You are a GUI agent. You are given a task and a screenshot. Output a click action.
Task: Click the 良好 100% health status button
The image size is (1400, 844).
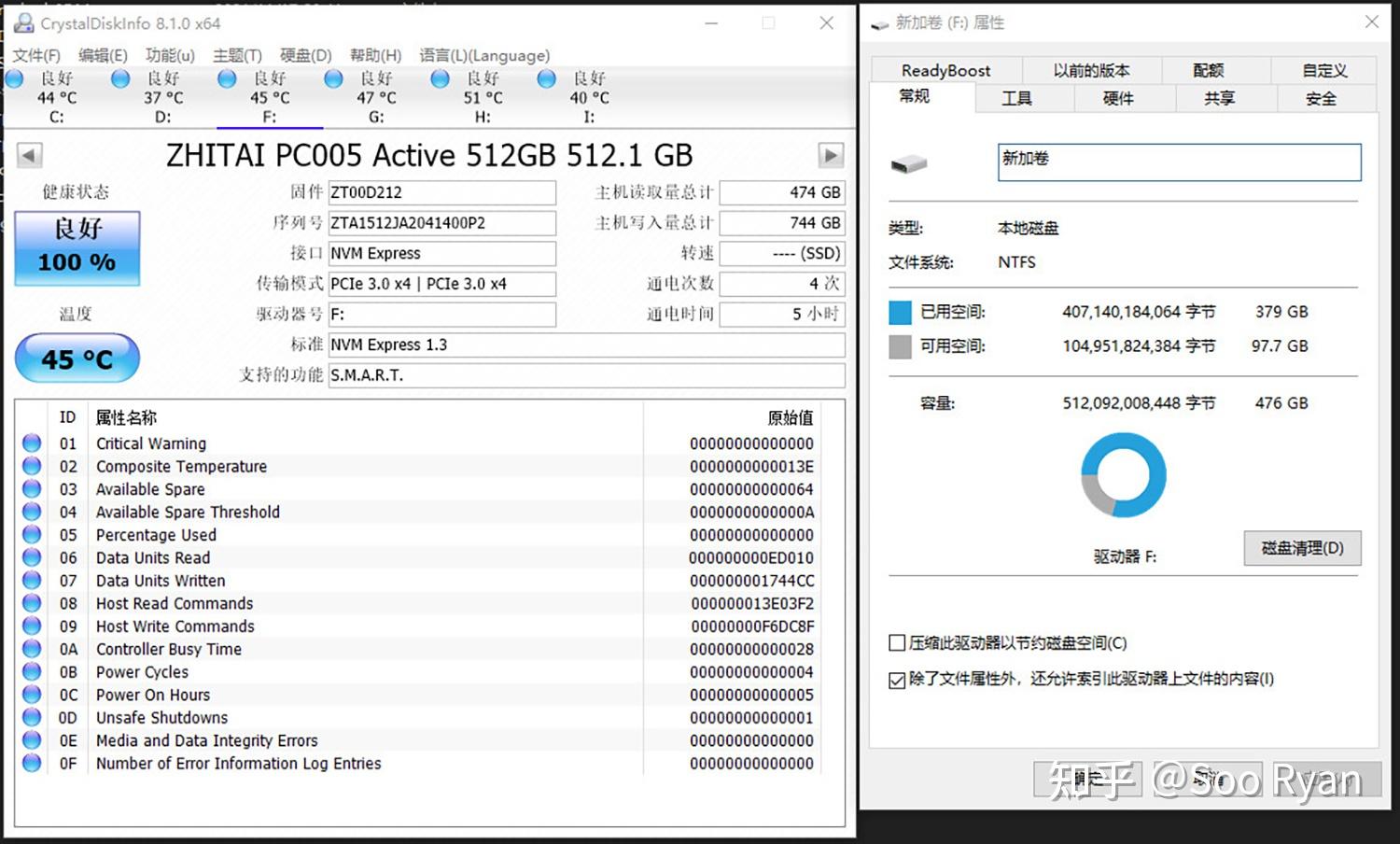coord(77,247)
